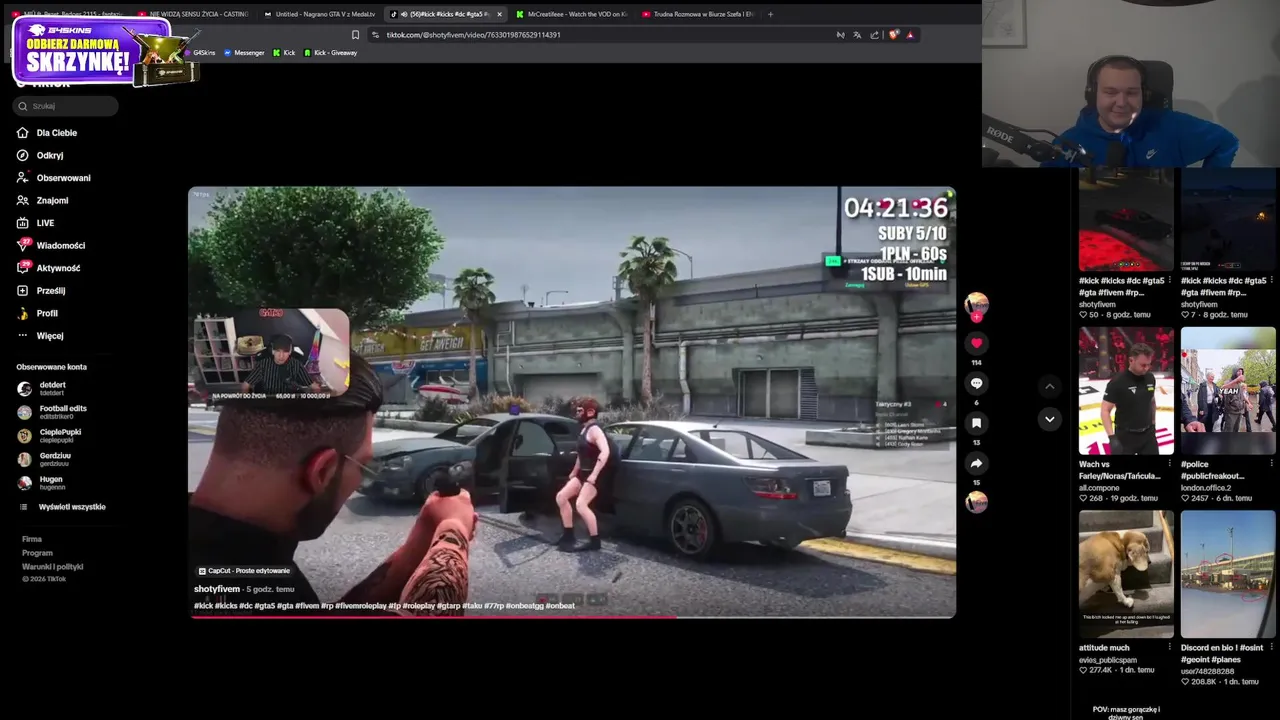Go to the next video with the down arrow
Screen dimensions: 1280x720
pyautogui.click(x=1049, y=419)
